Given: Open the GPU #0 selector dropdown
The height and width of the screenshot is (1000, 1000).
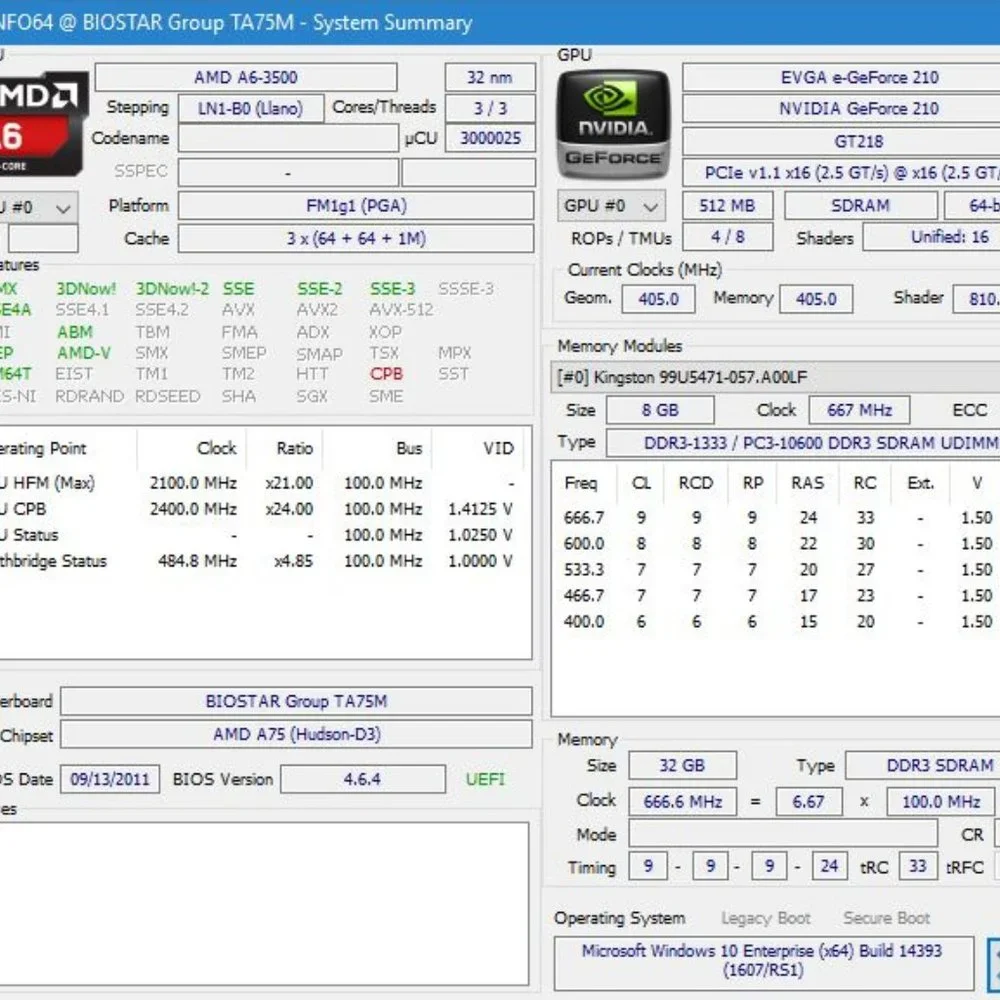Looking at the screenshot, I should pos(611,206).
